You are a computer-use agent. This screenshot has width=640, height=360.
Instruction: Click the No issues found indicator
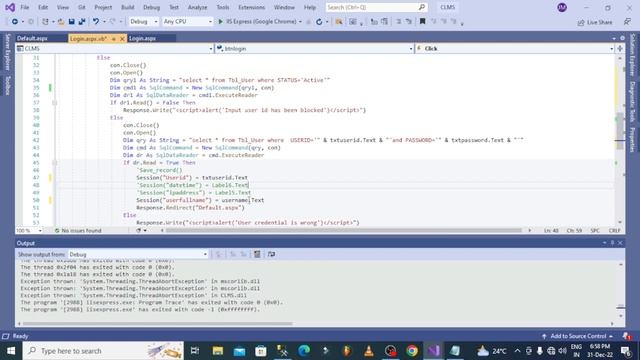coord(78,231)
